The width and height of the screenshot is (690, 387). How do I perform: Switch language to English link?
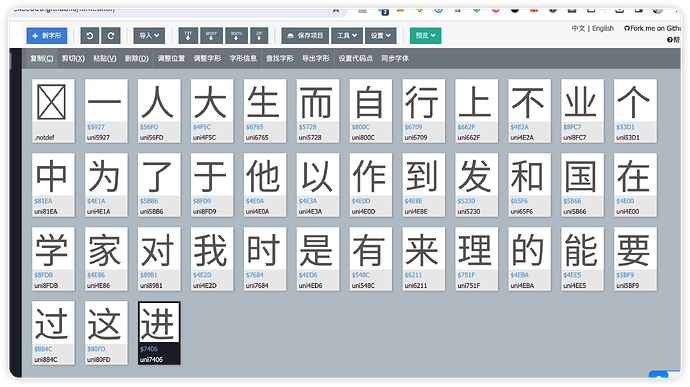coord(603,28)
